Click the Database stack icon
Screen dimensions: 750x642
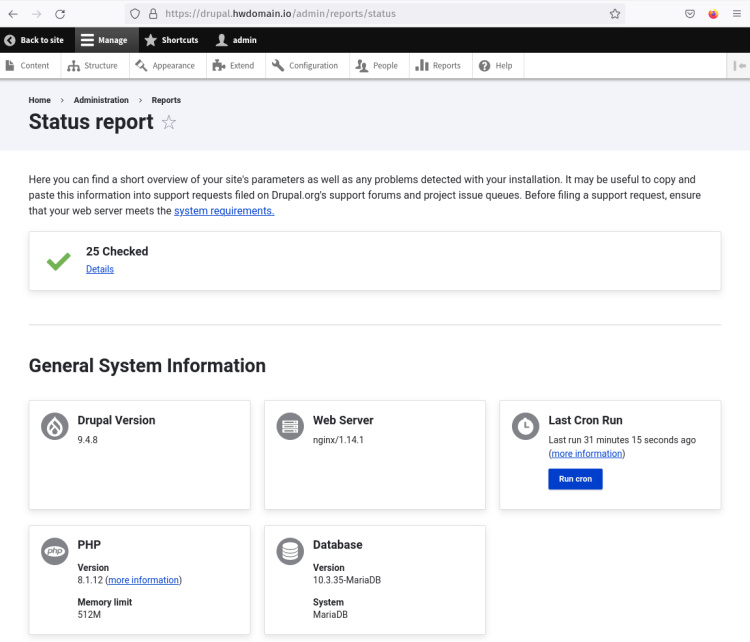tap(290, 551)
